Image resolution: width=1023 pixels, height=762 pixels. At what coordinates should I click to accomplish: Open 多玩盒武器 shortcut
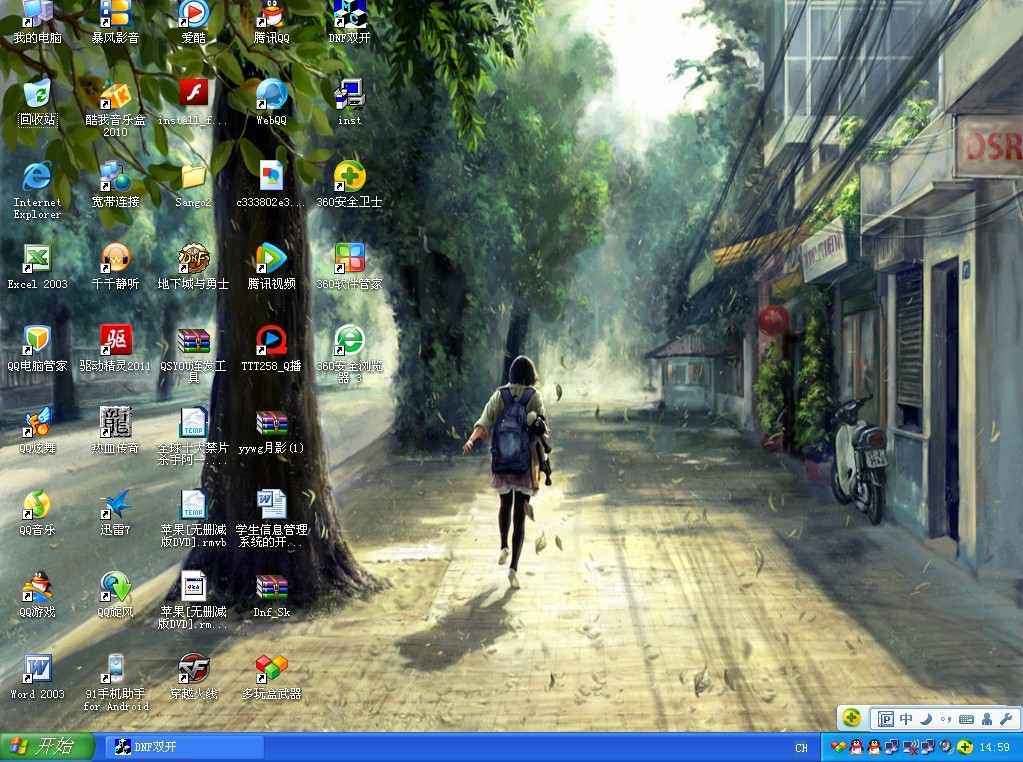coord(271,677)
